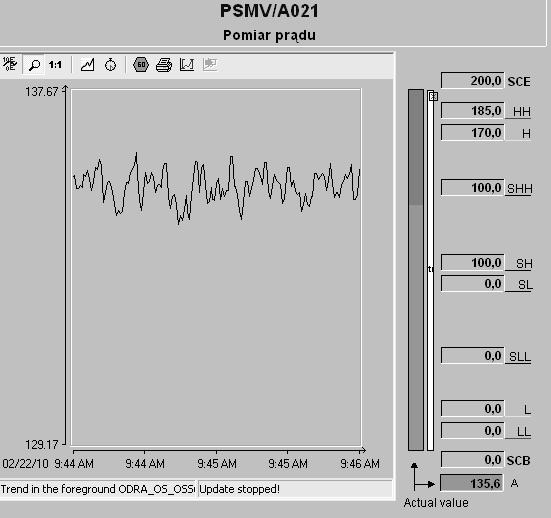Open the time range stopwatch icon

[110, 65]
